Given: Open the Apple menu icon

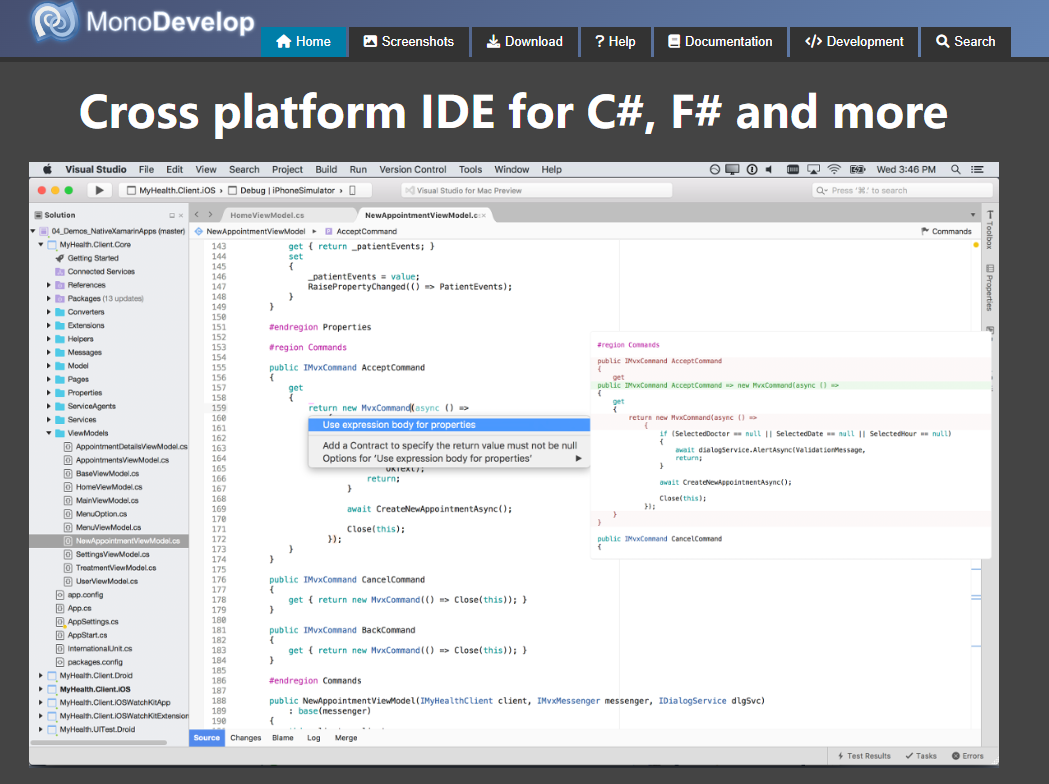Looking at the screenshot, I should (x=47, y=169).
